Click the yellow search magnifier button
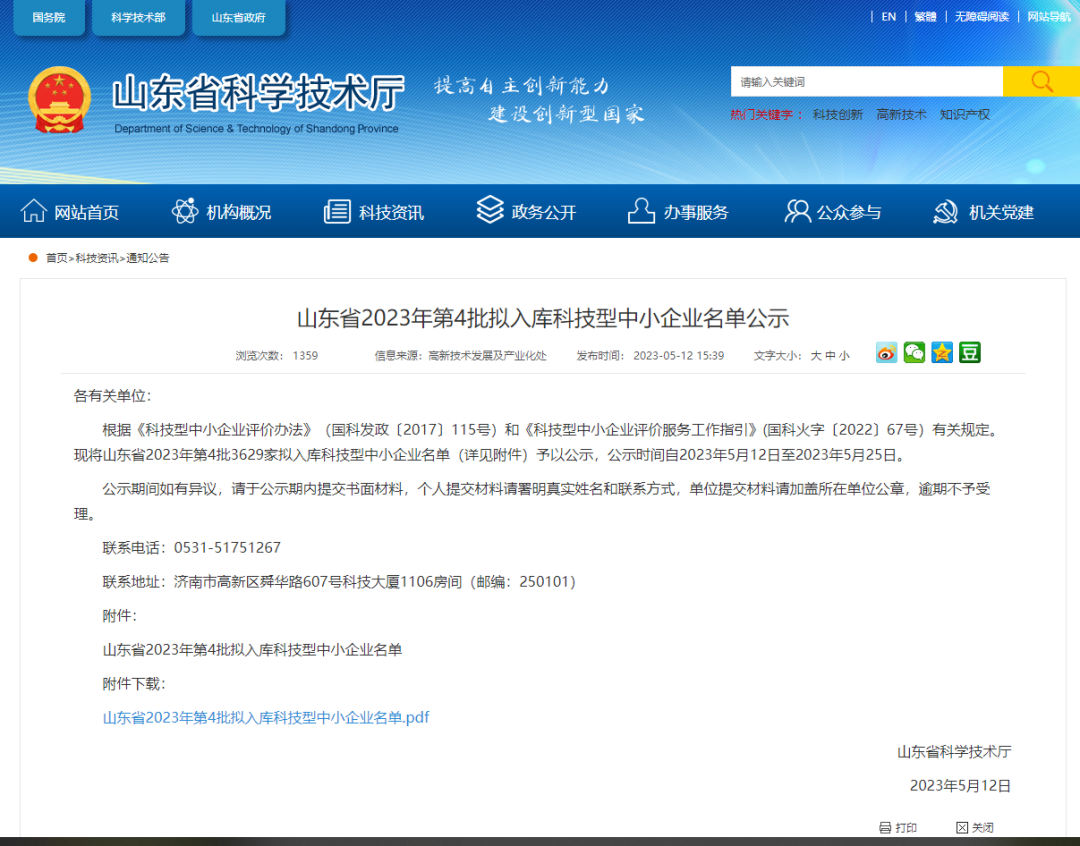The height and width of the screenshot is (846, 1080). point(1041,82)
